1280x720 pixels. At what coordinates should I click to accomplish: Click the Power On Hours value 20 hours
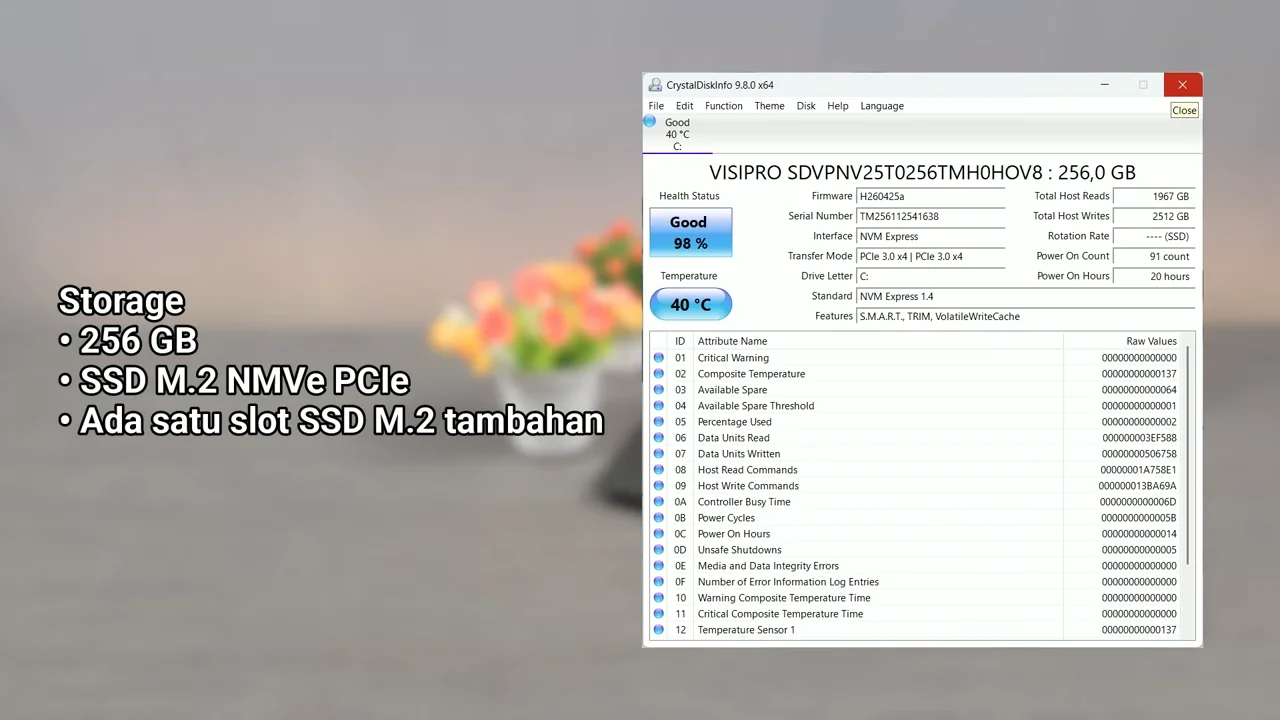(1154, 277)
